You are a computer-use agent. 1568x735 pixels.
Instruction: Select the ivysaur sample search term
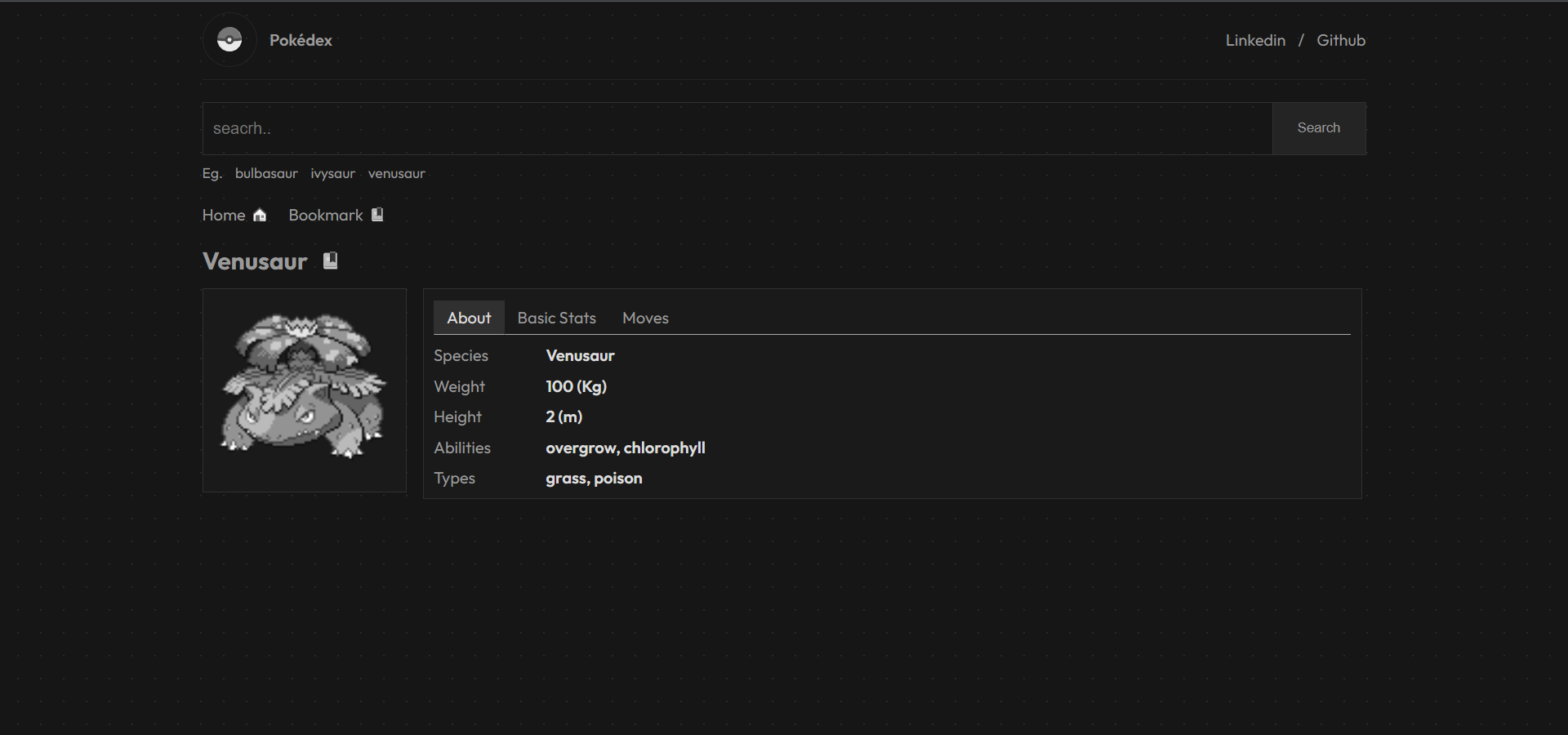[x=332, y=173]
